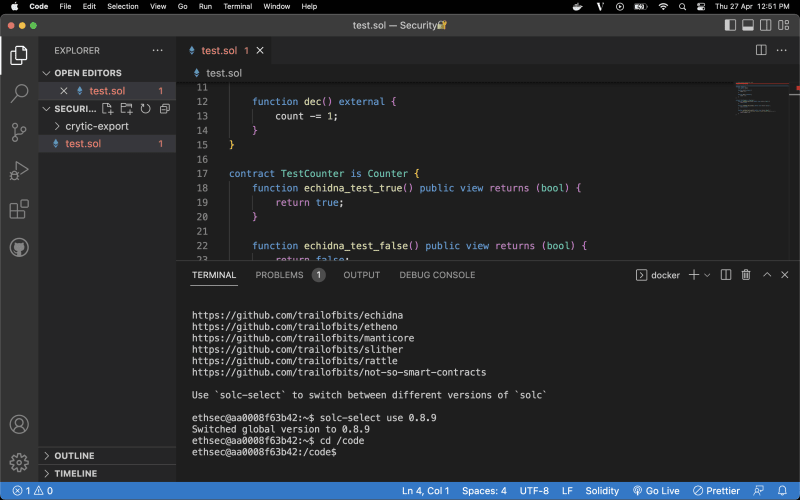Click the trailofbits/echidna GitHub link
The width and height of the screenshot is (800, 500).
(x=297, y=315)
